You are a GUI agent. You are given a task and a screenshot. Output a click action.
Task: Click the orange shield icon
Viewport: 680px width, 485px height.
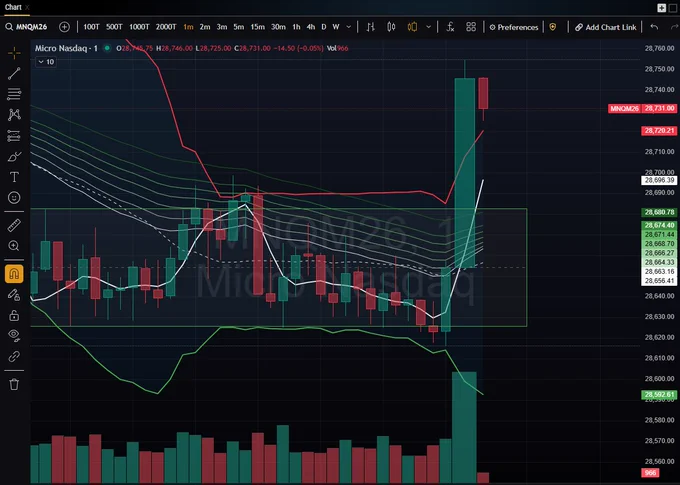[552, 27]
